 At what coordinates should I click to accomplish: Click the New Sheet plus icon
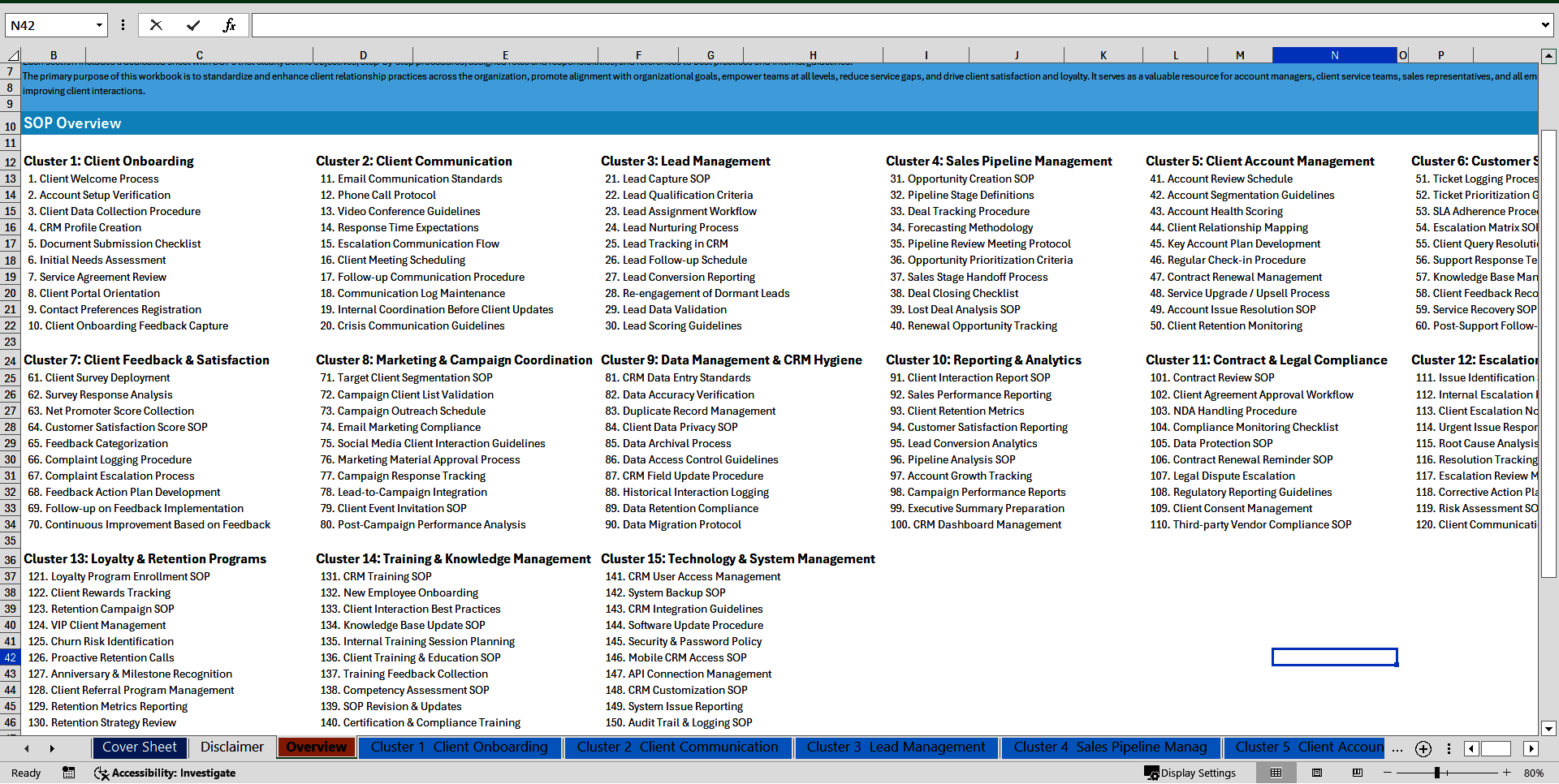(x=1423, y=748)
